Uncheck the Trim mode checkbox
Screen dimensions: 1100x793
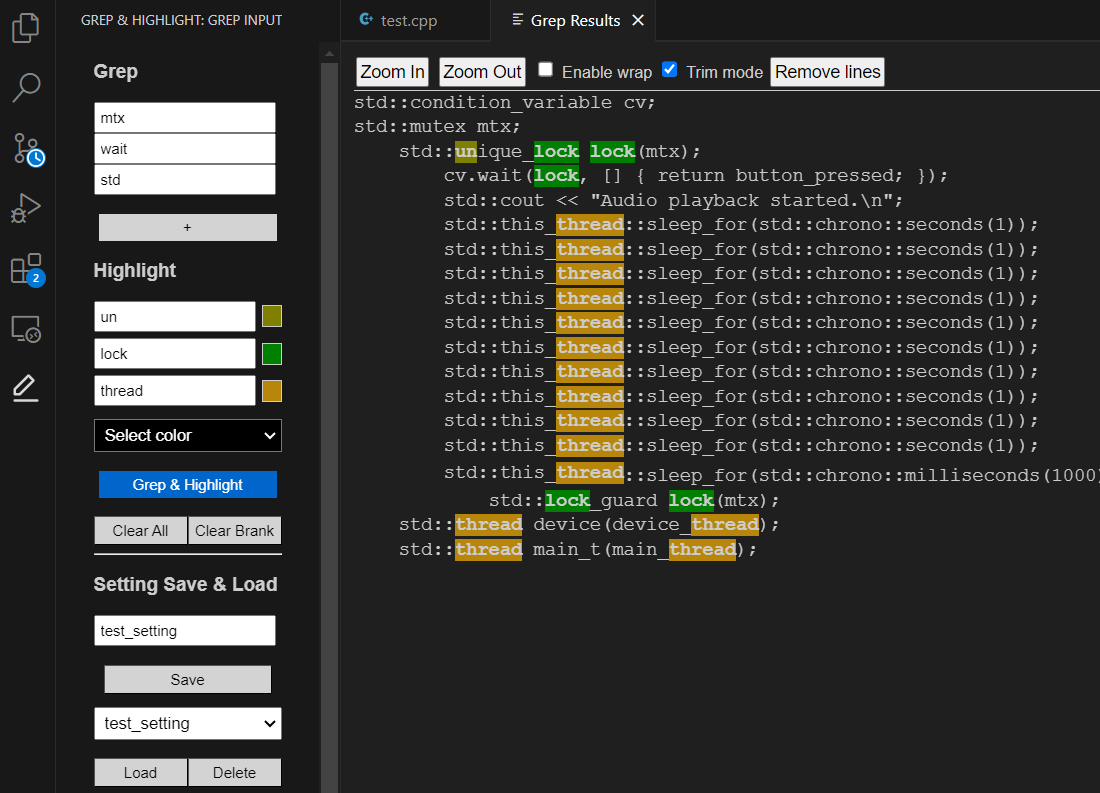[x=669, y=69]
